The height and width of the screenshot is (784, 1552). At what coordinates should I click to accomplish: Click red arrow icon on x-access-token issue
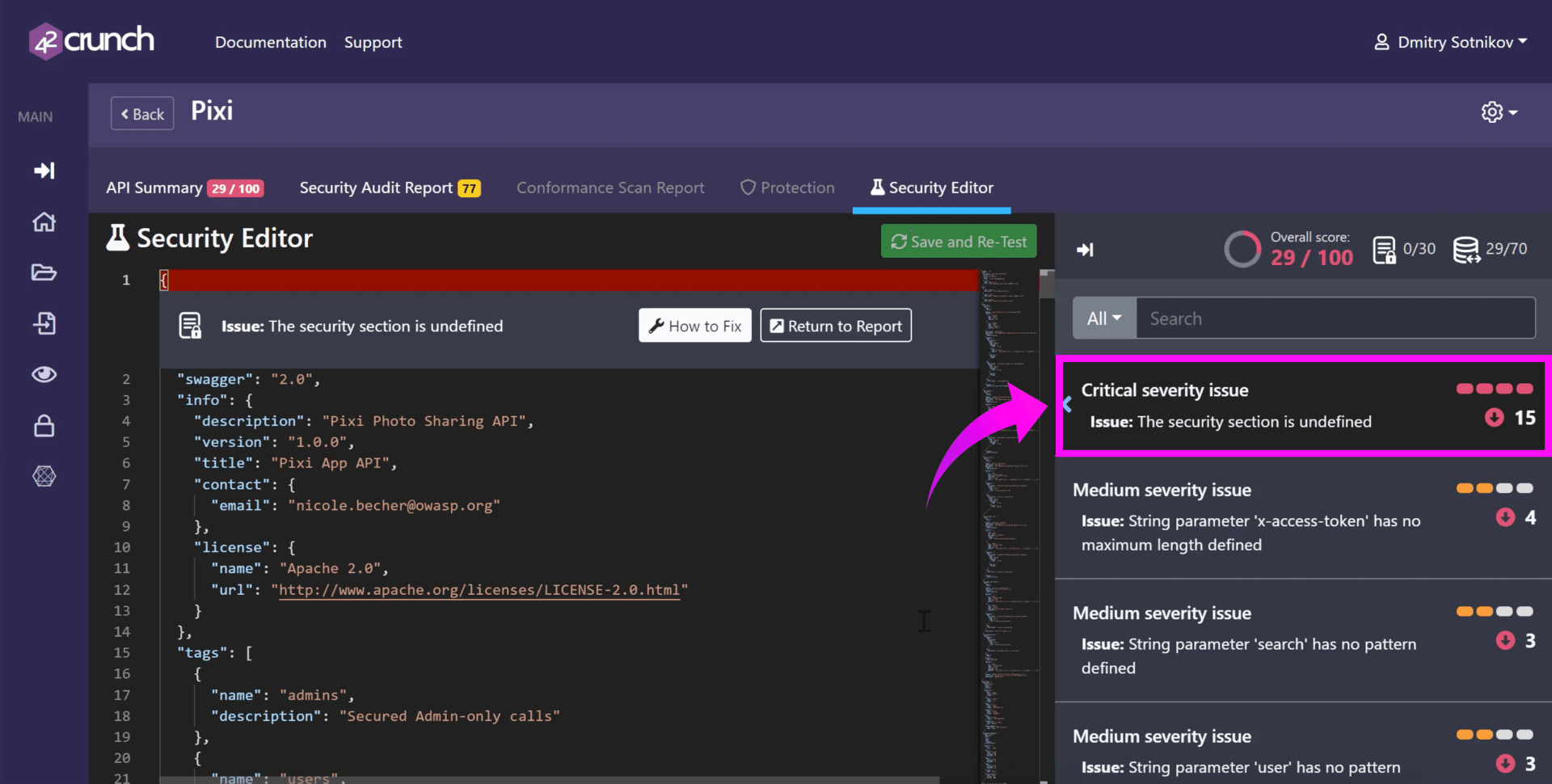click(x=1505, y=517)
